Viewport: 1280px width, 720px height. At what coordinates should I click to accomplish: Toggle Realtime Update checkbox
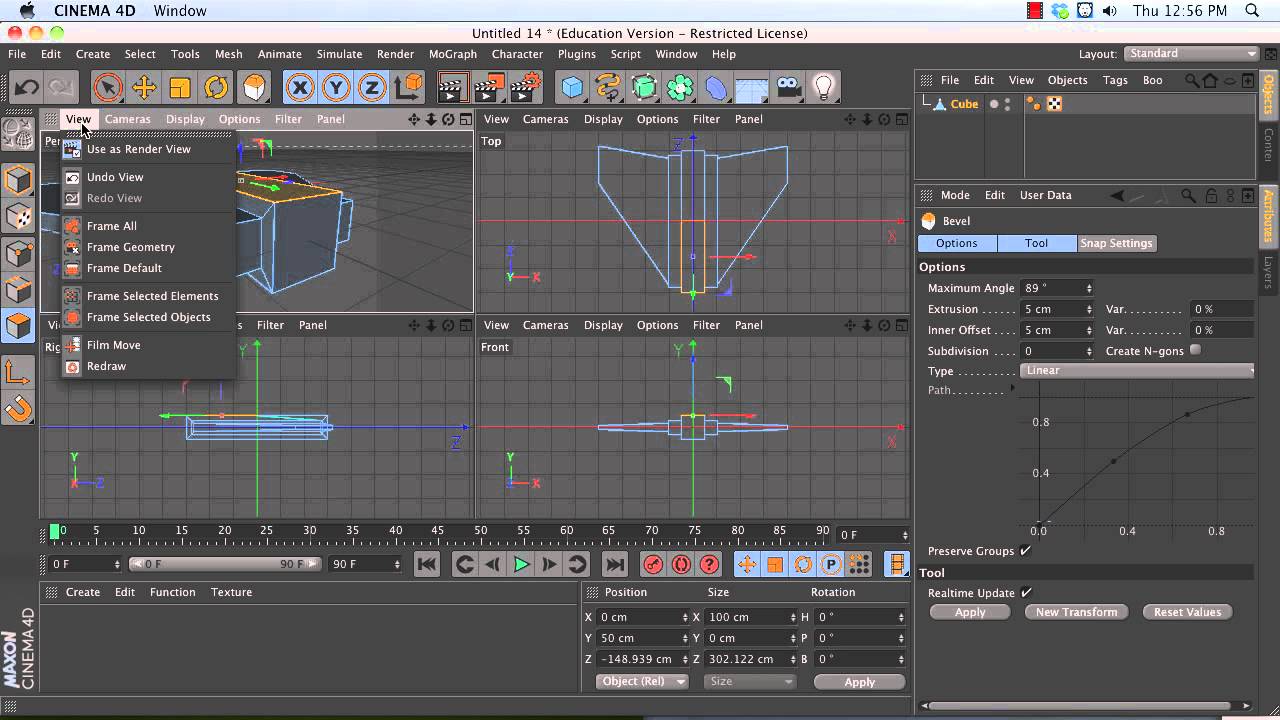tap(1026, 593)
